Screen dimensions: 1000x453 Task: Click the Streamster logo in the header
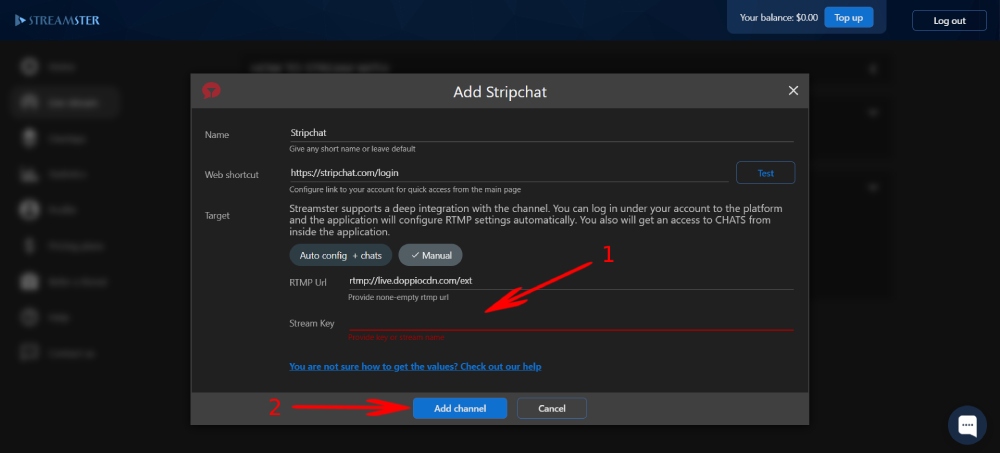tap(57, 20)
